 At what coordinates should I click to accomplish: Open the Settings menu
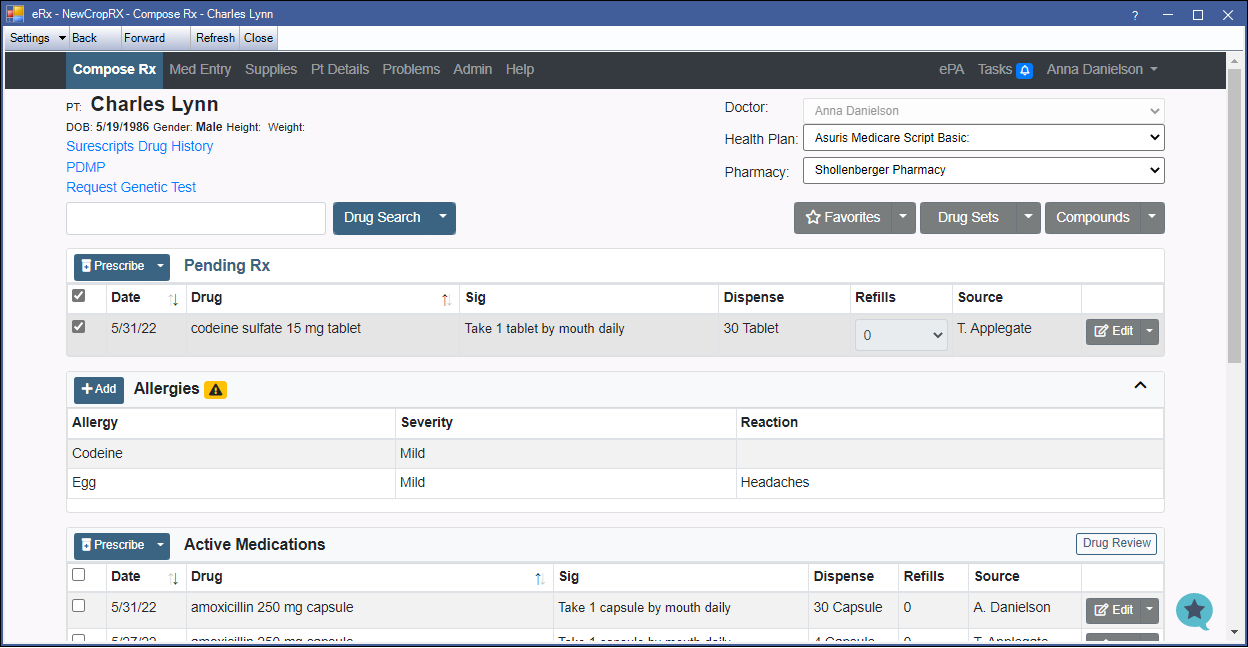[x=37, y=38]
